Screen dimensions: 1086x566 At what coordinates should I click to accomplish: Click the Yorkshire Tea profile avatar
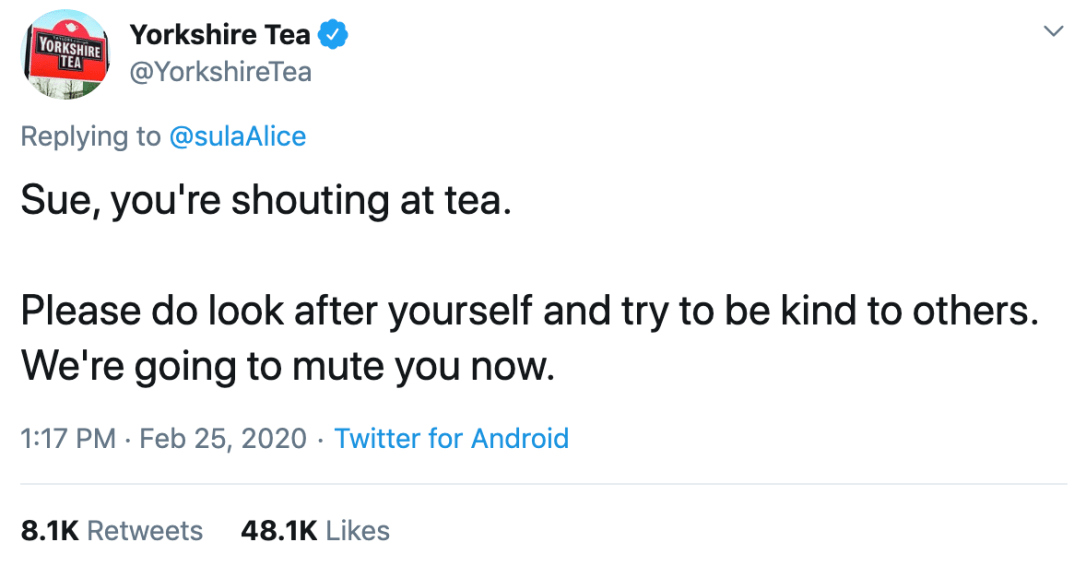[x=67, y=56]
